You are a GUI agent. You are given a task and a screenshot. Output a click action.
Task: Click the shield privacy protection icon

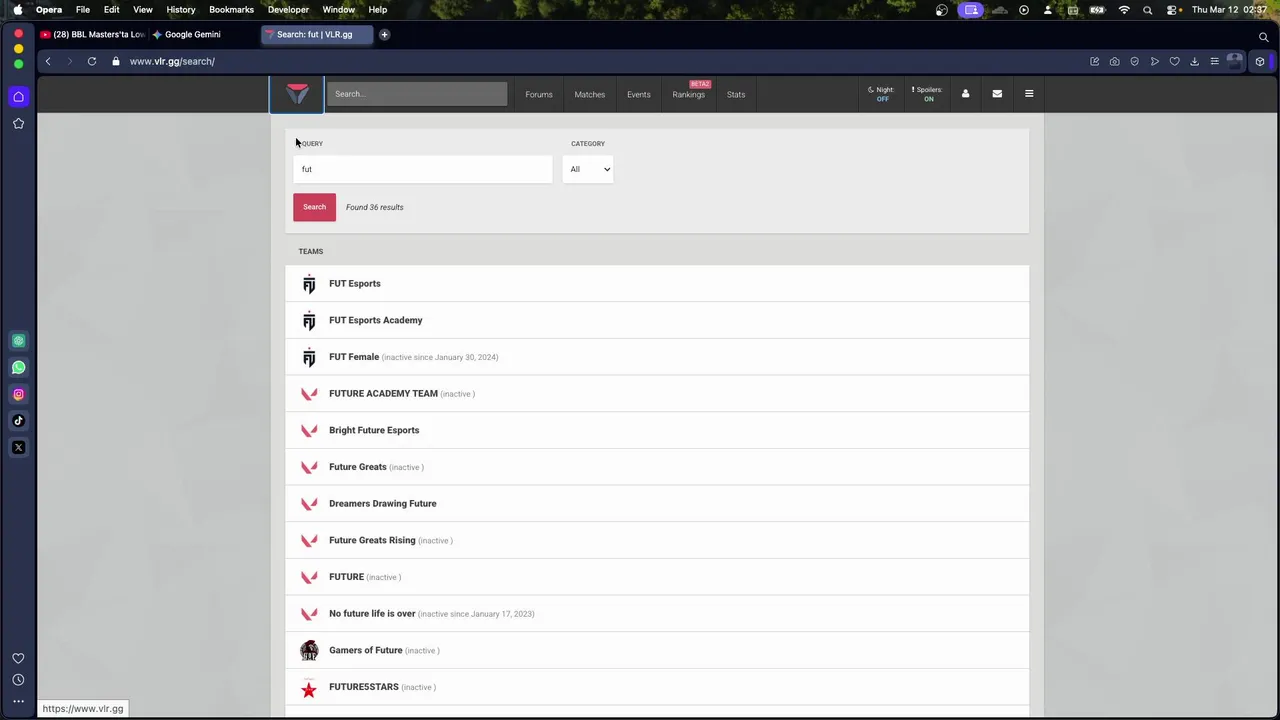click(1134, 61)
